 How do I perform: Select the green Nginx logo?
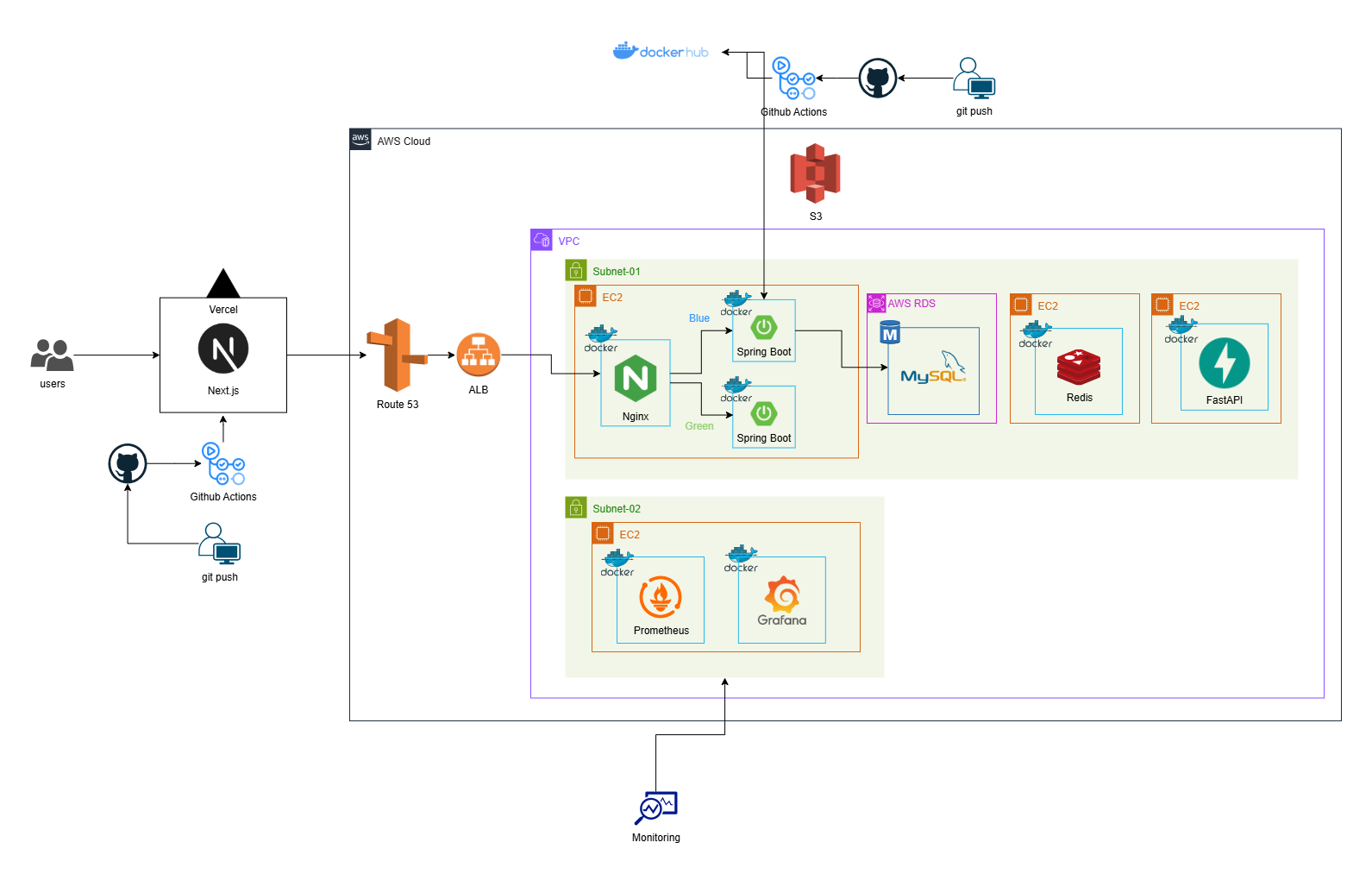pyautogui.click(x=636, y=378)
